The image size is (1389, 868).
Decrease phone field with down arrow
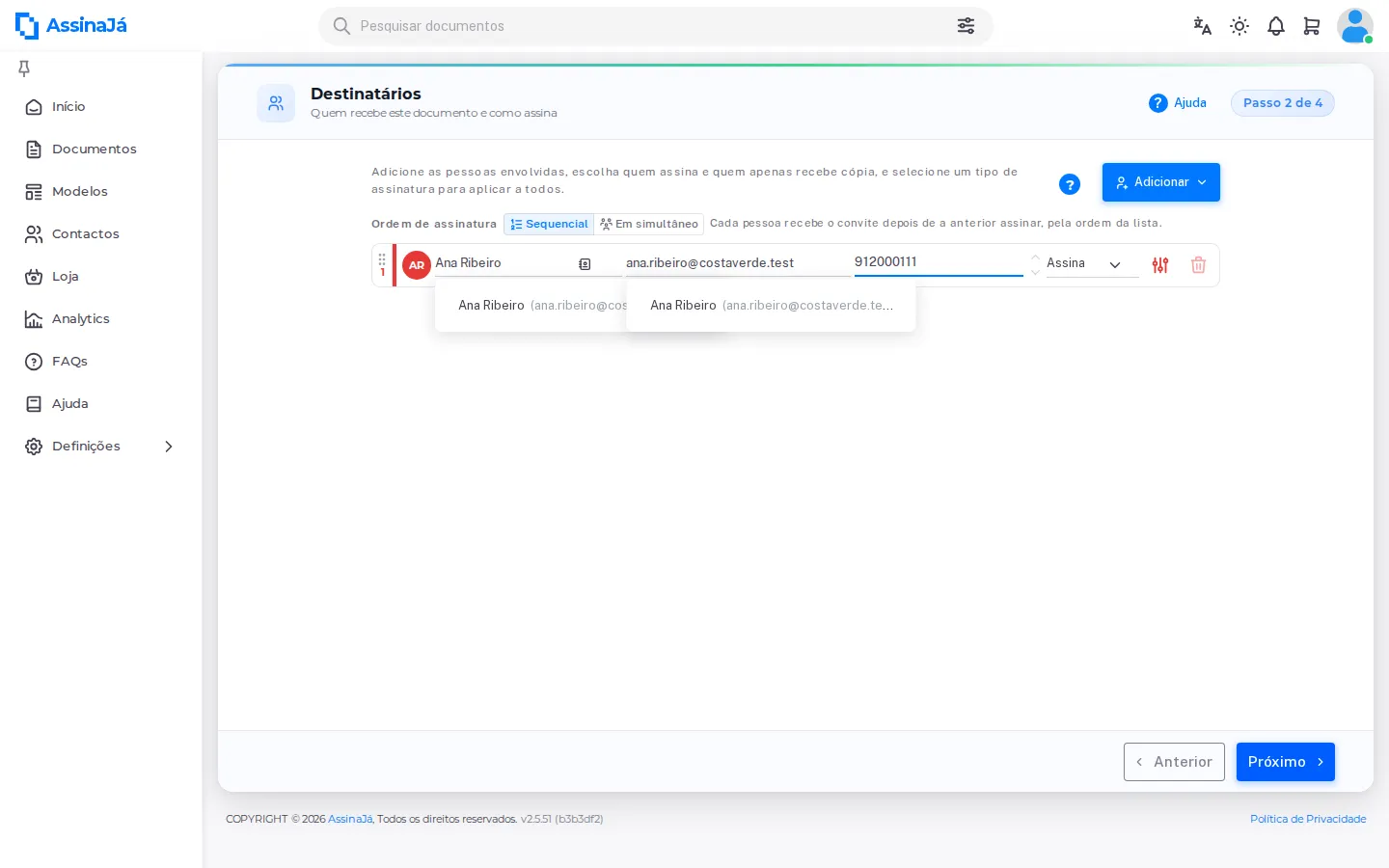tap(1035, 272)
